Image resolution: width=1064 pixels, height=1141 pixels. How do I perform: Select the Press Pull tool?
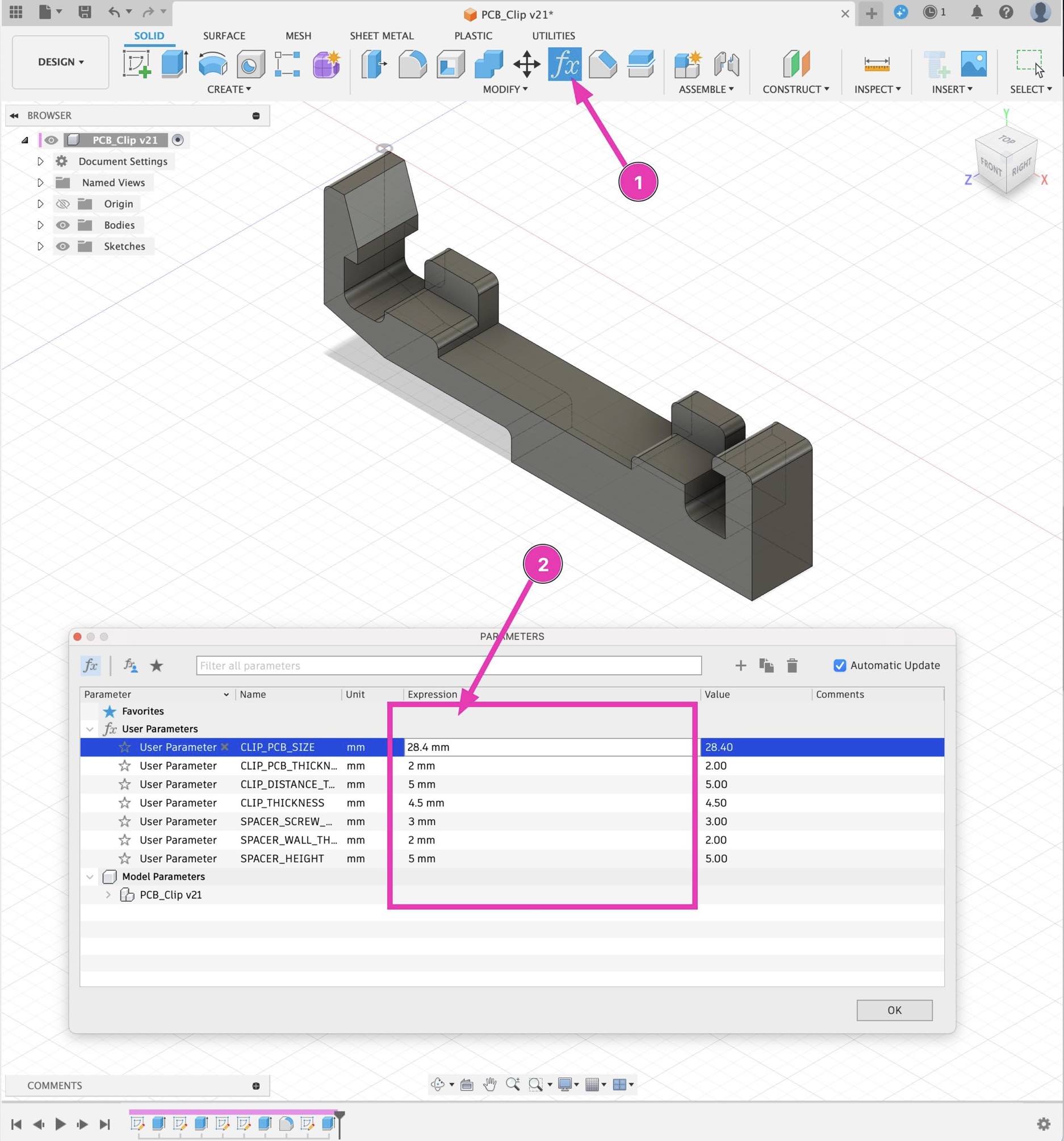(x=374, y=64)
